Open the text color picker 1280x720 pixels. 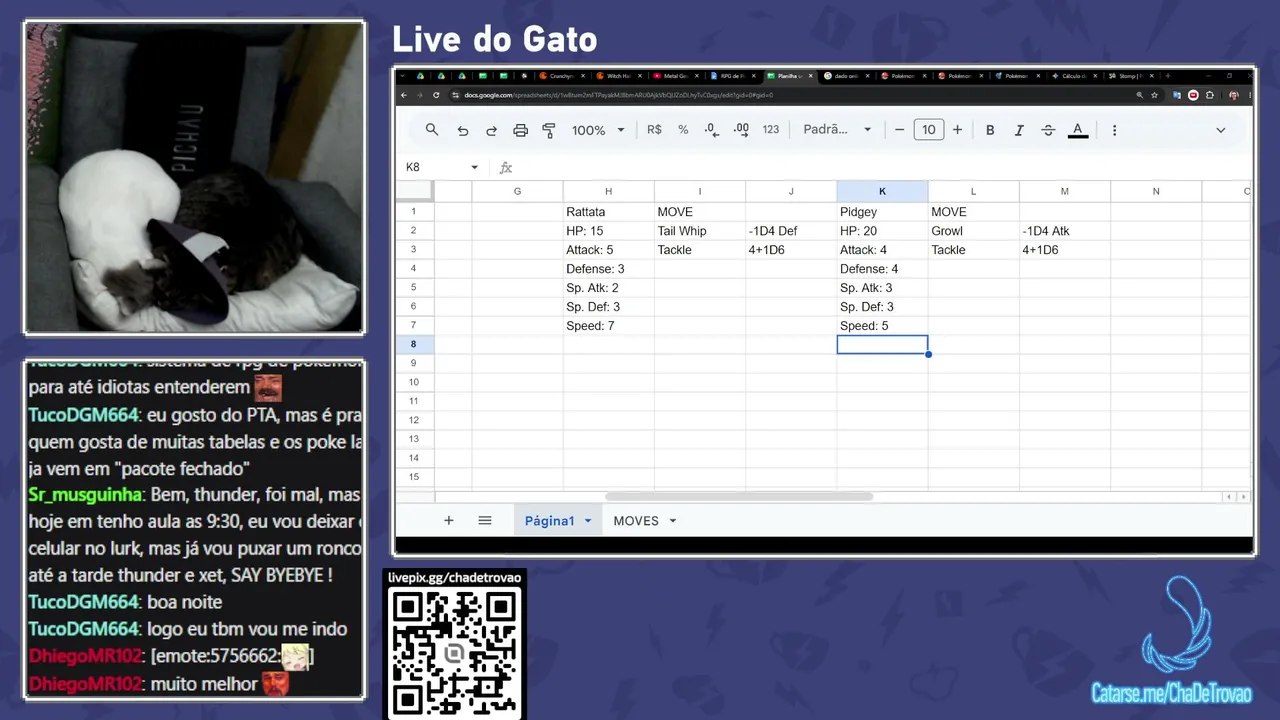click(1078, 130)
